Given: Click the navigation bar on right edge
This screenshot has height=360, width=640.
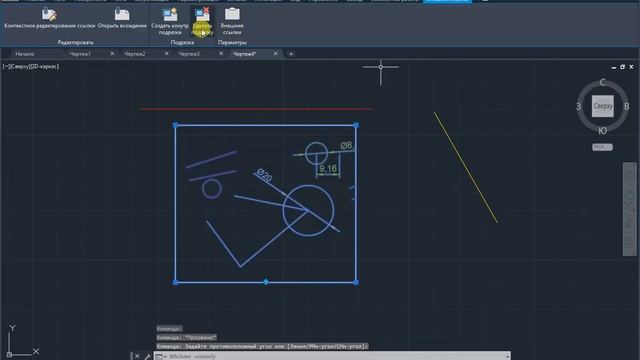Looking at the screenshot, I should [629, 209].
